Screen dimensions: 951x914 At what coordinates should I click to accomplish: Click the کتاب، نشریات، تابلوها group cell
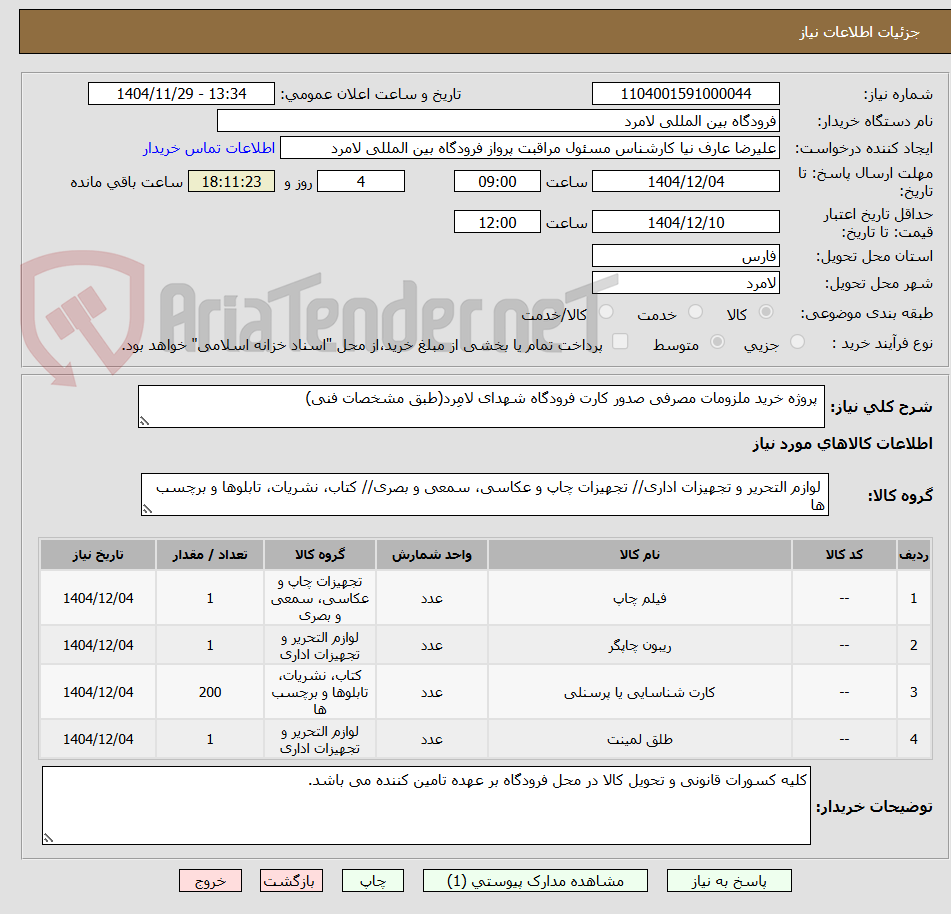pos(320,692)
